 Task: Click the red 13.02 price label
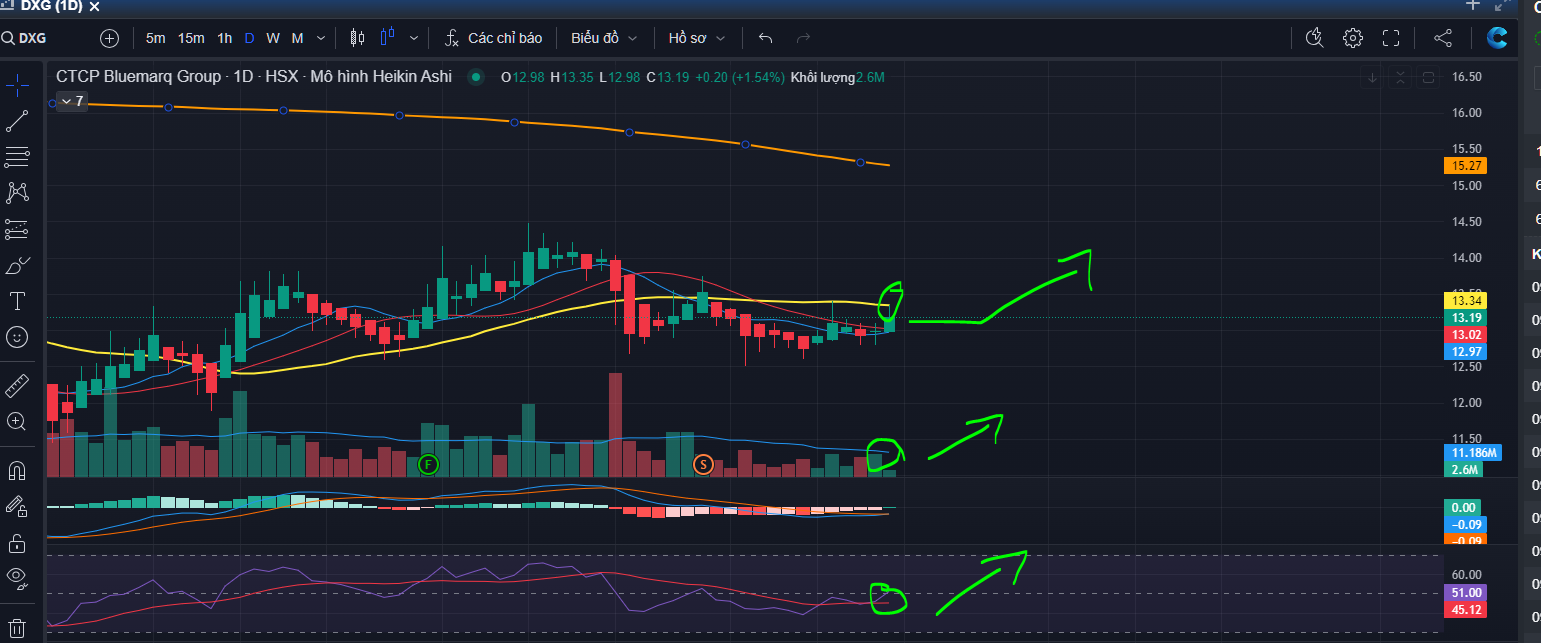1466,334
